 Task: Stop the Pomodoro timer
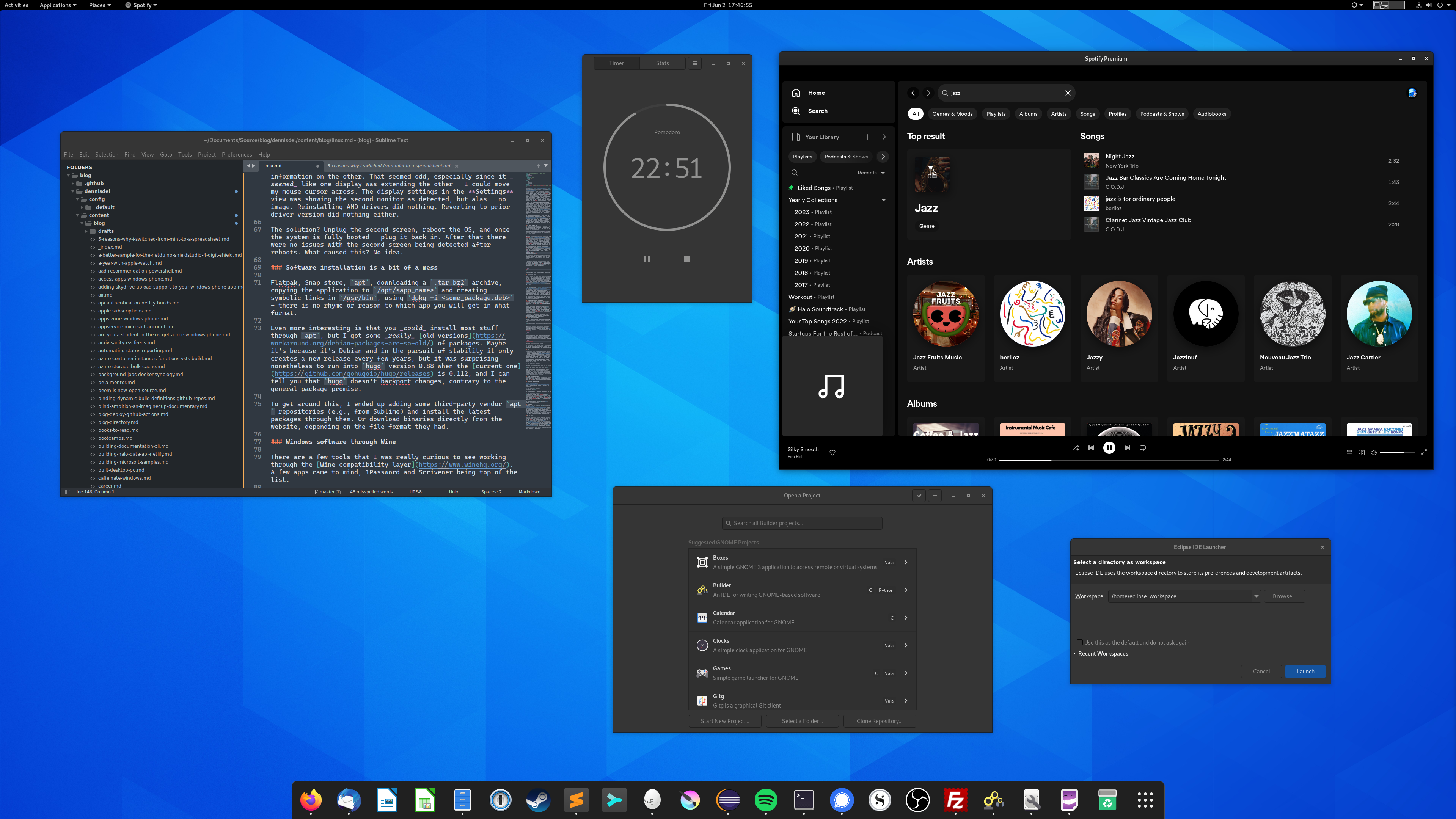point(687,258)
